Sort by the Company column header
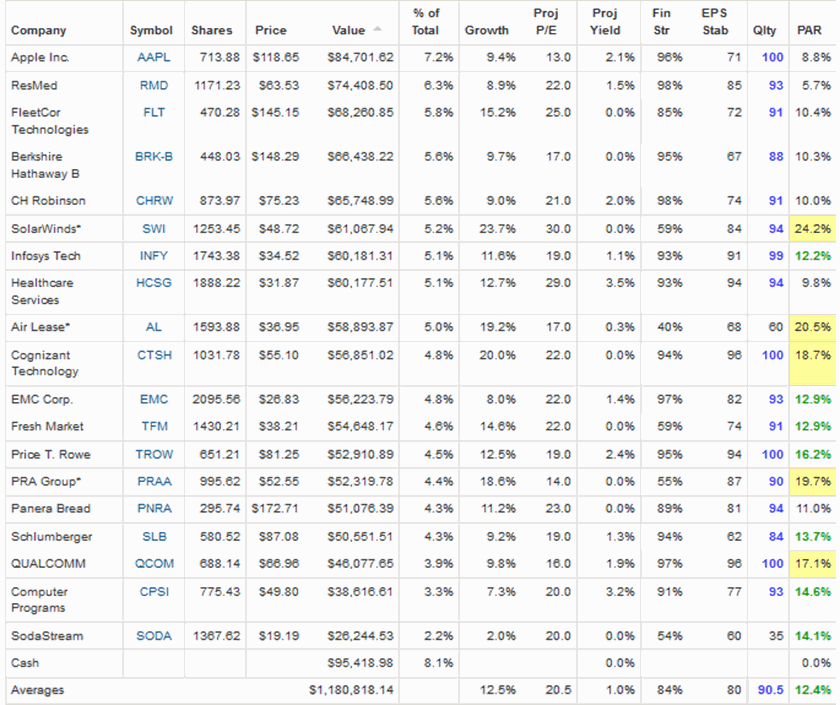The width and height of the screenshot is (840, 705). pos(39,31)
